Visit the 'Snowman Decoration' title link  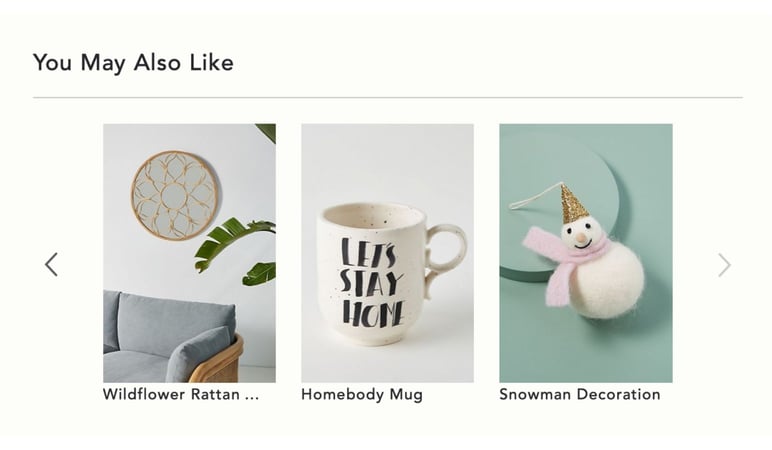(579, 394)
